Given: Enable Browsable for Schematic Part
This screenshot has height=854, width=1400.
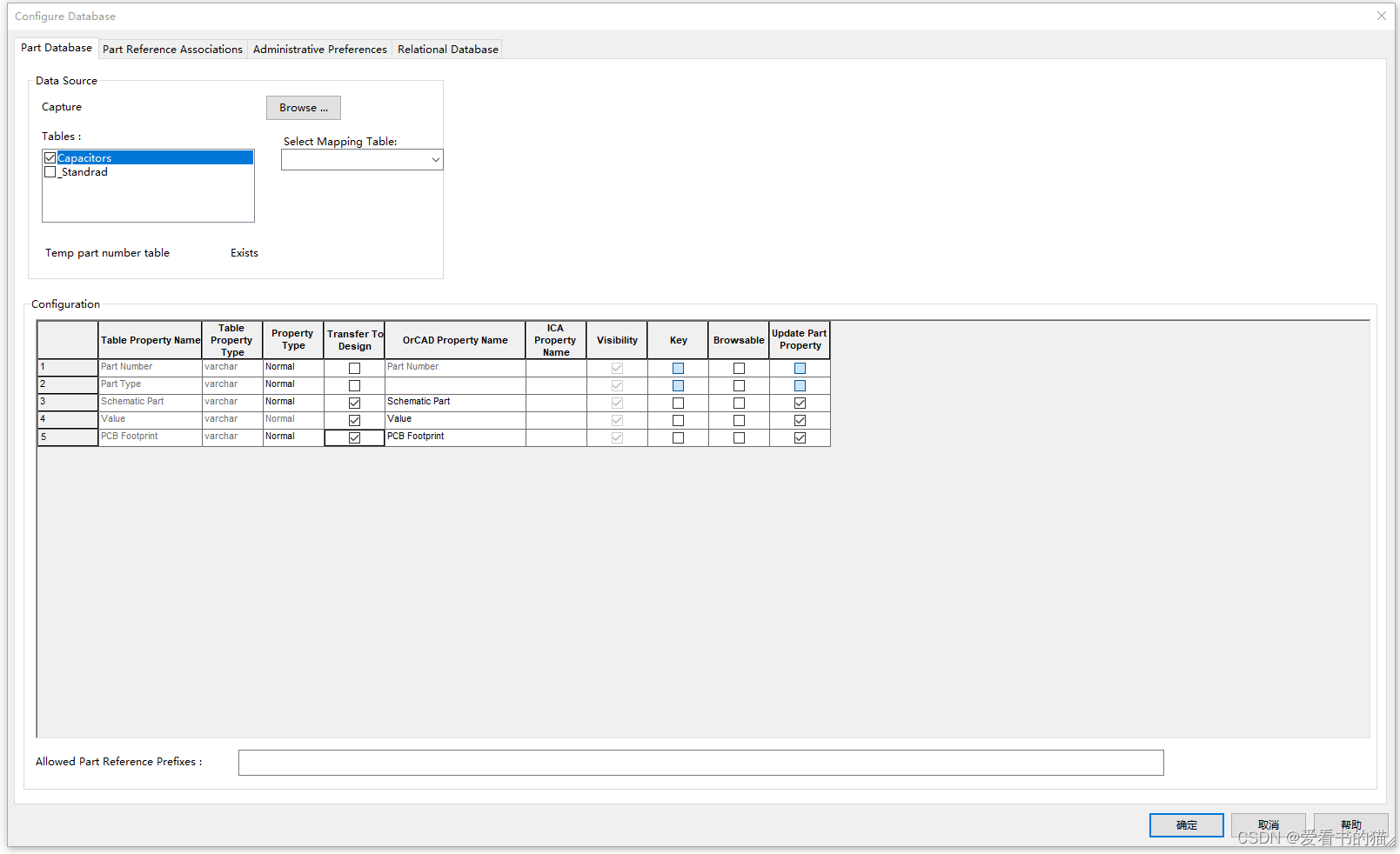Looking at the screenshot, I should [x=738, y=402].
